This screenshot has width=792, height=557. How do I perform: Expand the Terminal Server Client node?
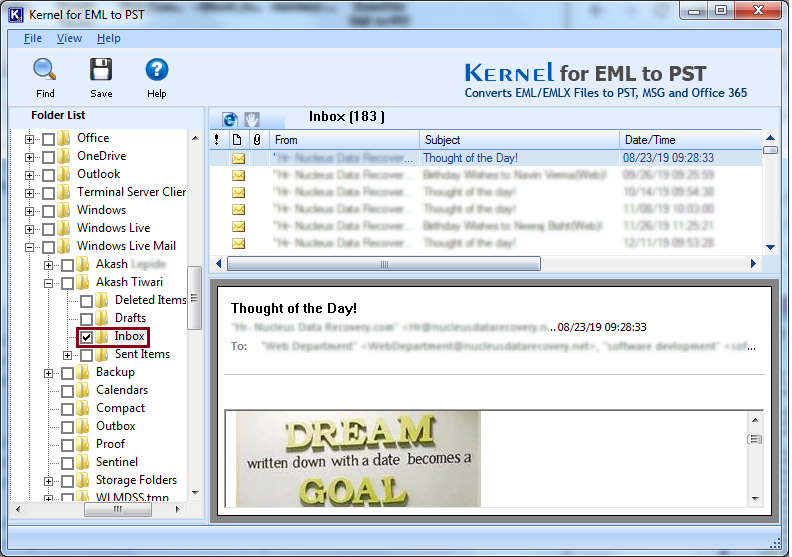pyautogui.click(x=29, y=193)
